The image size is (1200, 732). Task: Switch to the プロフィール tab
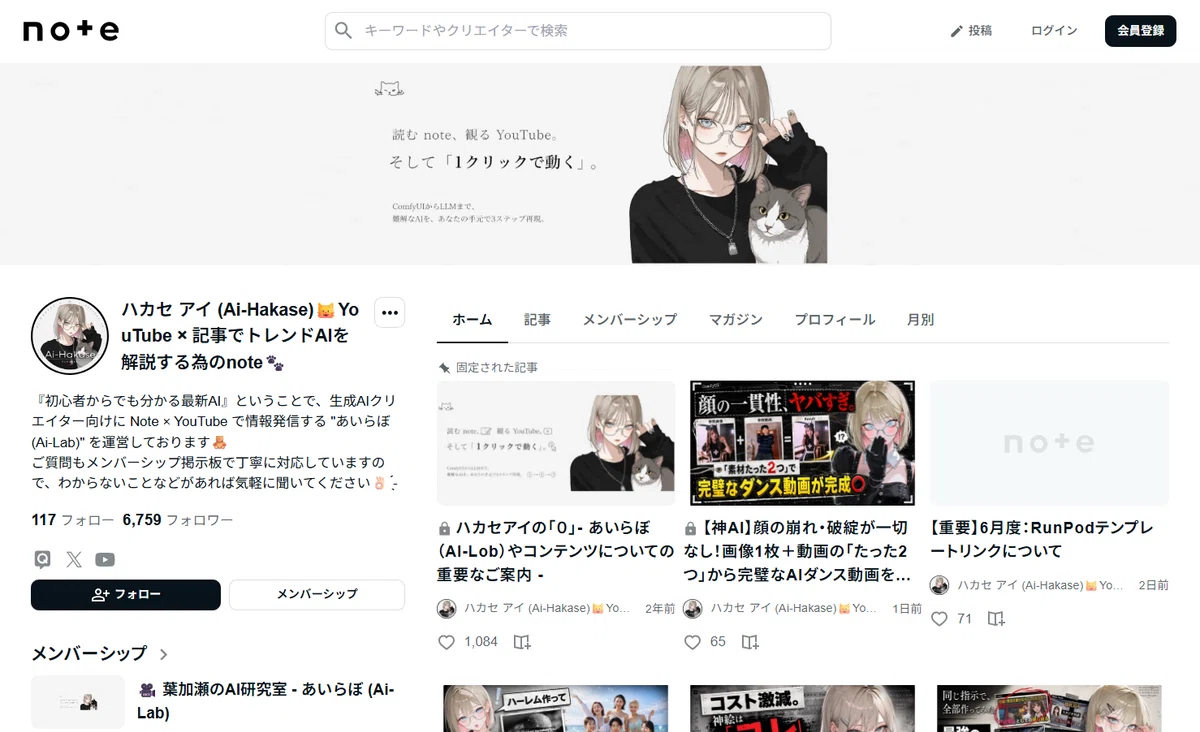(835, 320)
